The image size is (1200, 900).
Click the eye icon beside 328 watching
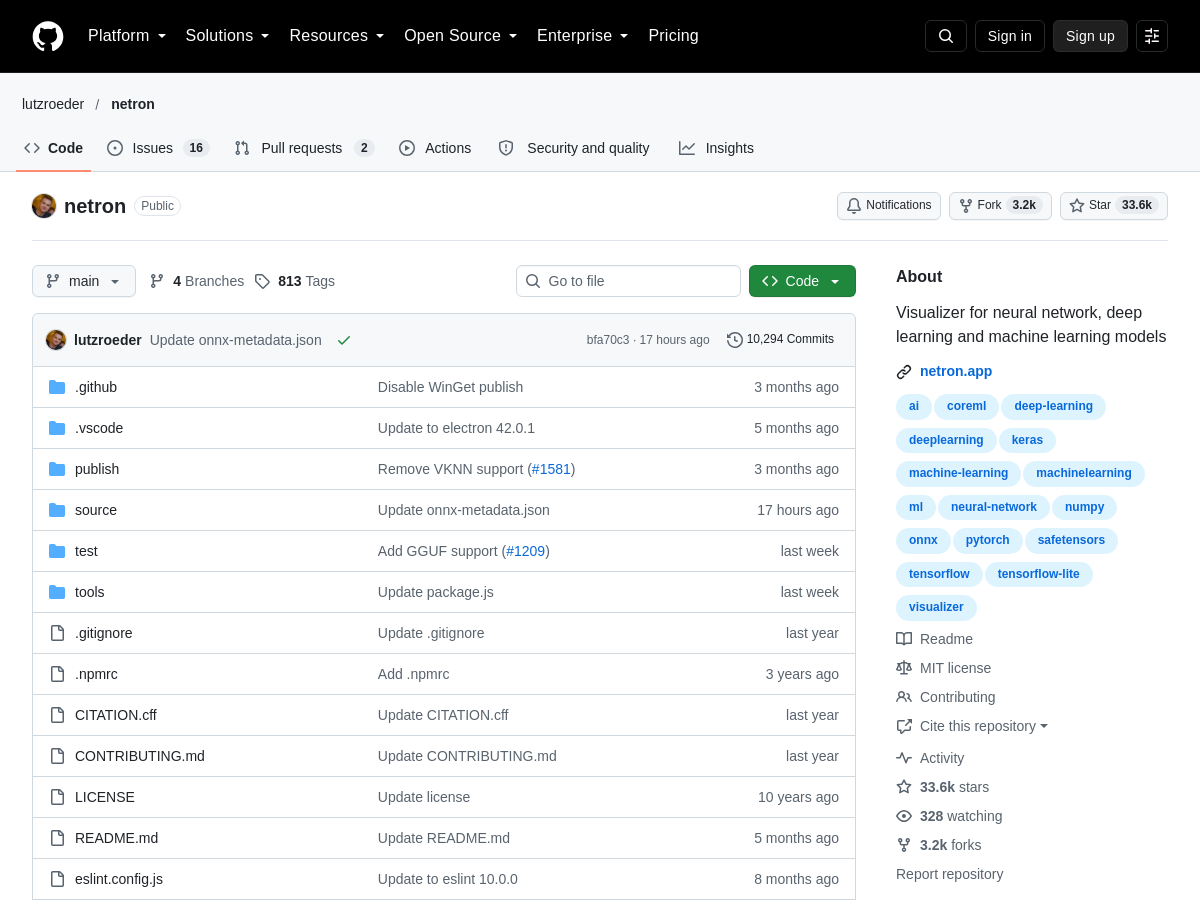[x=904, y=816]
